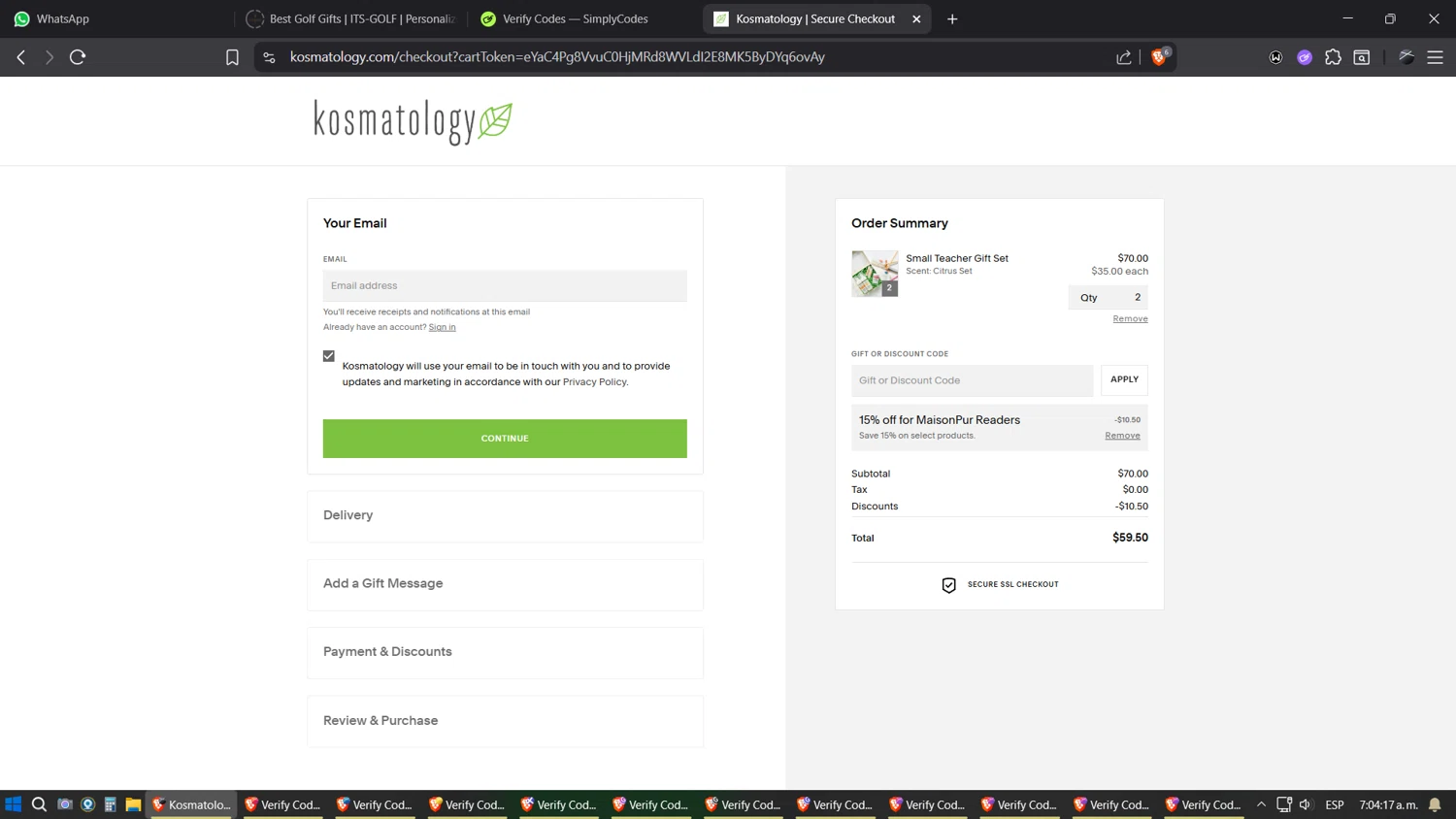Viewport: 1456px width, 819px height.
Task: Open File Explorer from the taskbar
Action: pos(133,804)
